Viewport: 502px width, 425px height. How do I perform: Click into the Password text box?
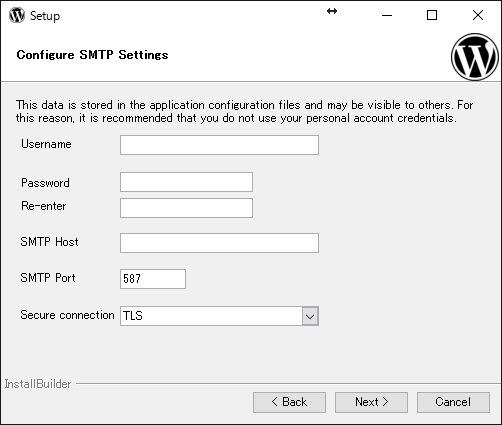(x=186, y=182)
